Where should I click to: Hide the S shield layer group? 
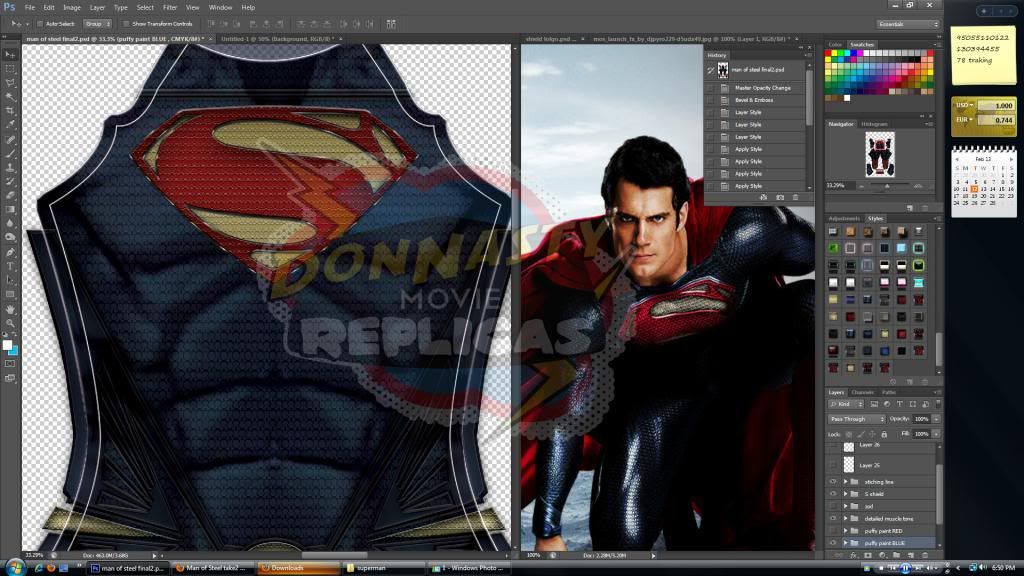(833, 494)
